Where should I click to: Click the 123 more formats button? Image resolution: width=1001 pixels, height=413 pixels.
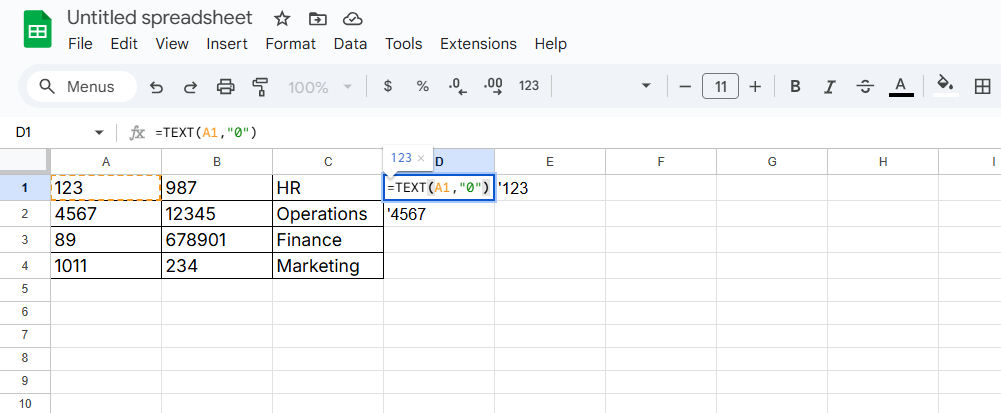[x=529, y=87]
